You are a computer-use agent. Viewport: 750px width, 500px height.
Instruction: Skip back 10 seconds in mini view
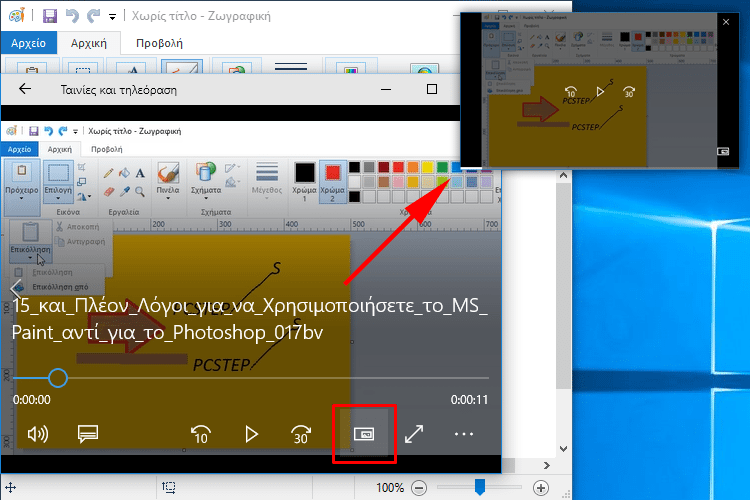(x=571, y=91)
